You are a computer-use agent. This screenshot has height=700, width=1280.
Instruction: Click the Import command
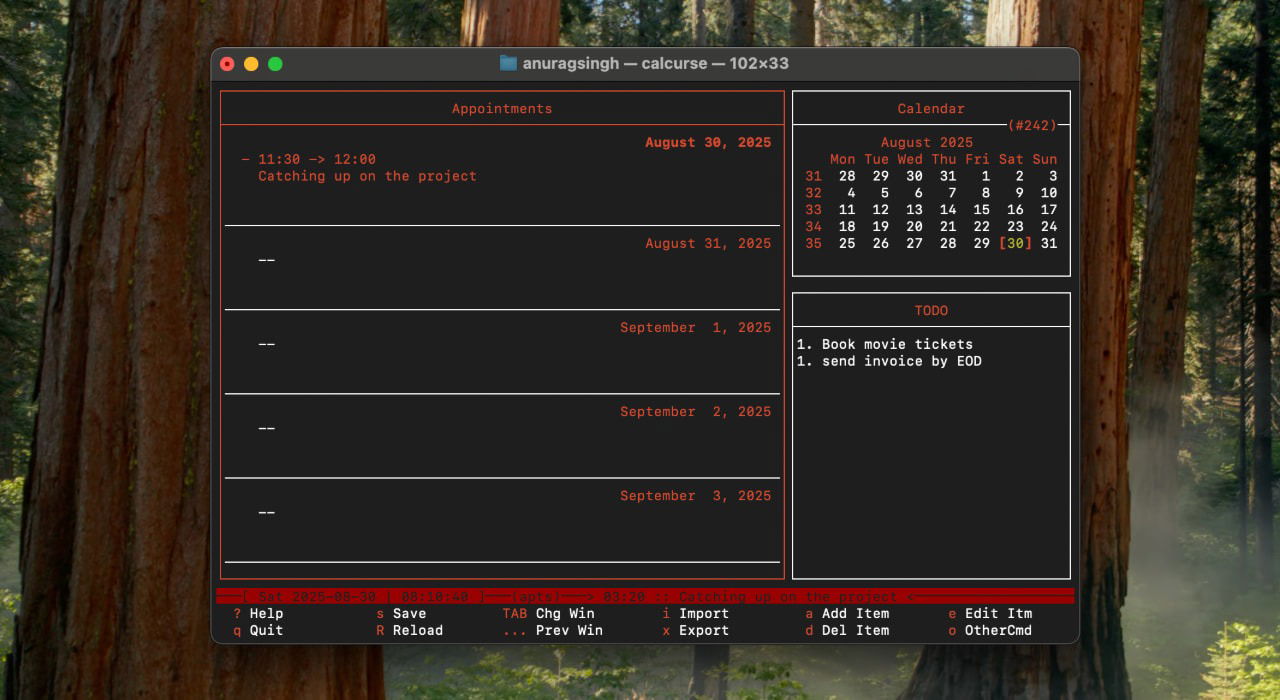point(704,614)
